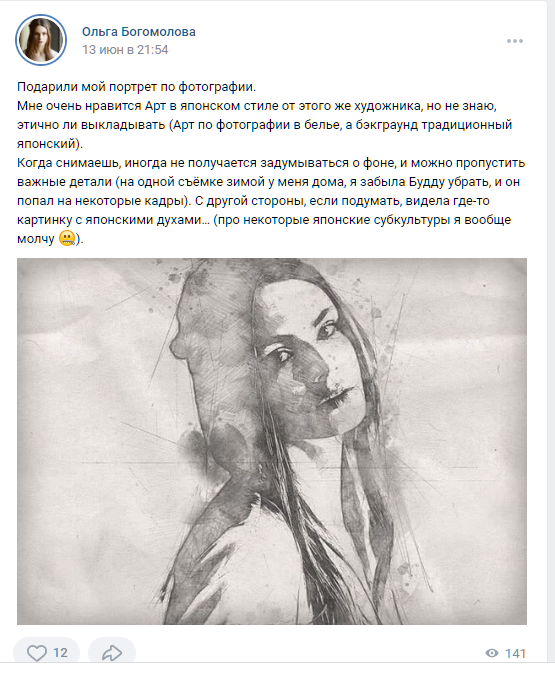The width and height of the screenshot is (555, 685).
Task: Click the rounded share button pill
Action: pyautogui.click(x=112, y=653)
